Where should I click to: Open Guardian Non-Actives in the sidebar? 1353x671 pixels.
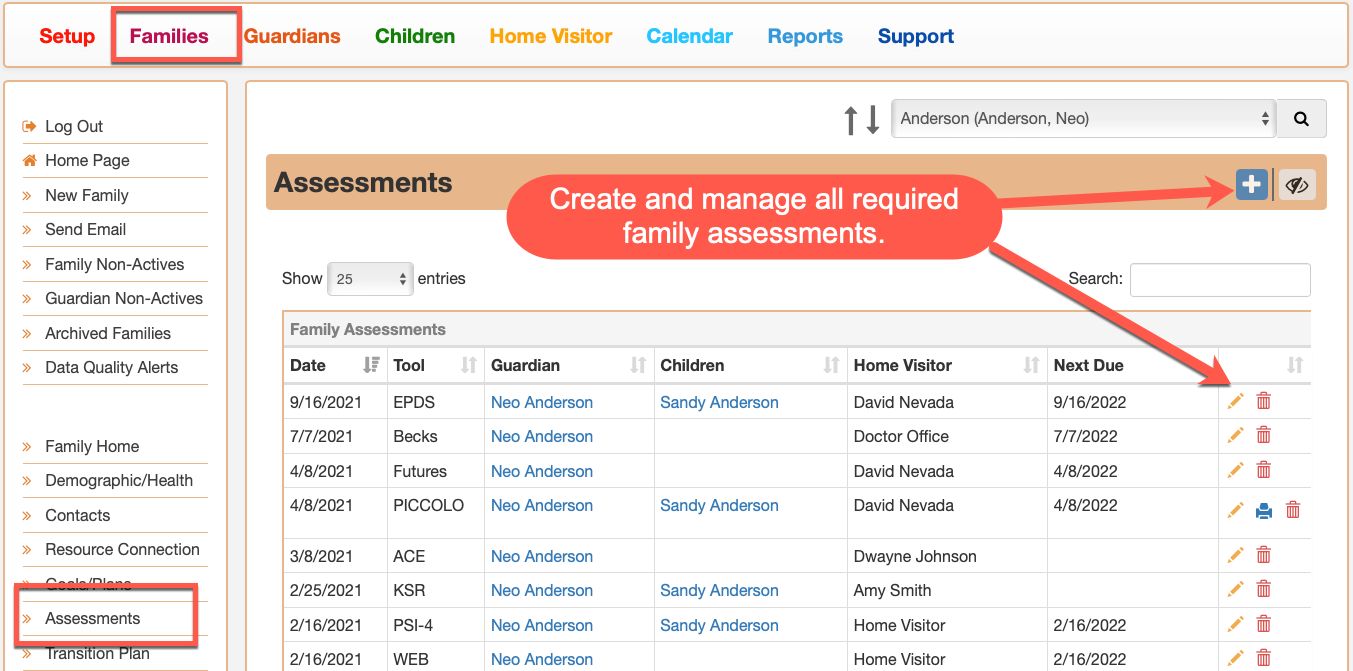point(124,298)
